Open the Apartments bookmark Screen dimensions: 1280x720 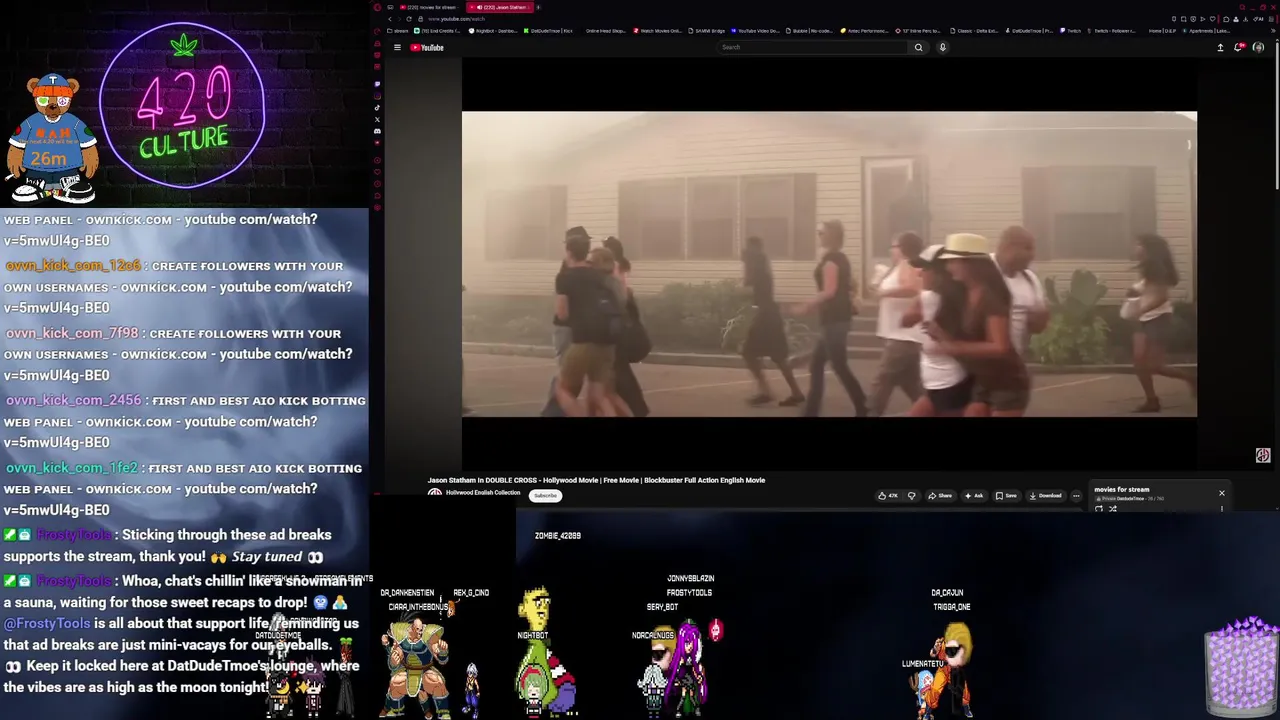[x=1208, y=31]
